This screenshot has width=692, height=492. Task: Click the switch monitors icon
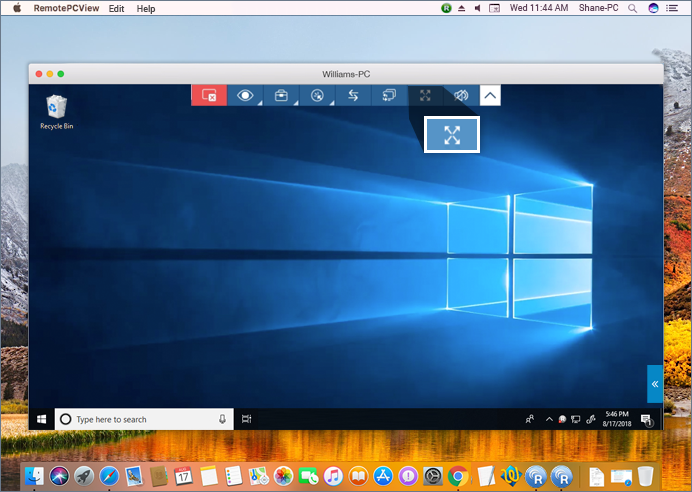[389, 96]
